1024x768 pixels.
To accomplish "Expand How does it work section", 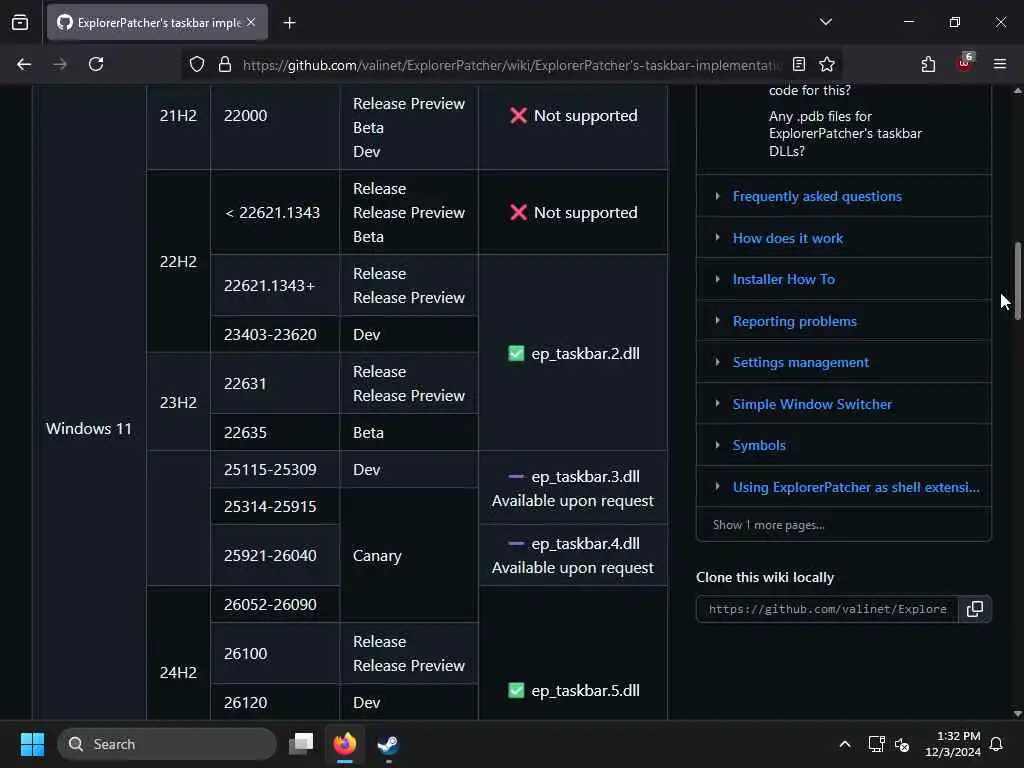I will pos(717,238).
